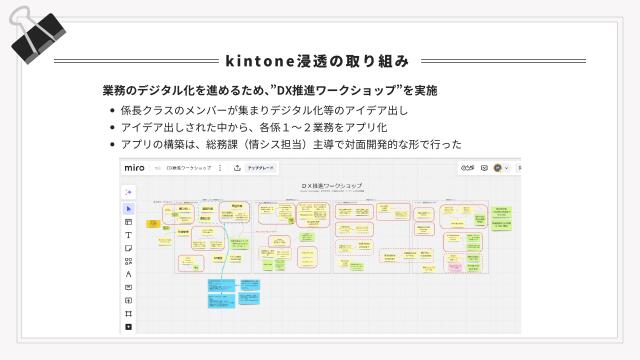Open the comments icon in top right bar
The height and width of the screenshot is (360, 640).
(x=484, y=168)
